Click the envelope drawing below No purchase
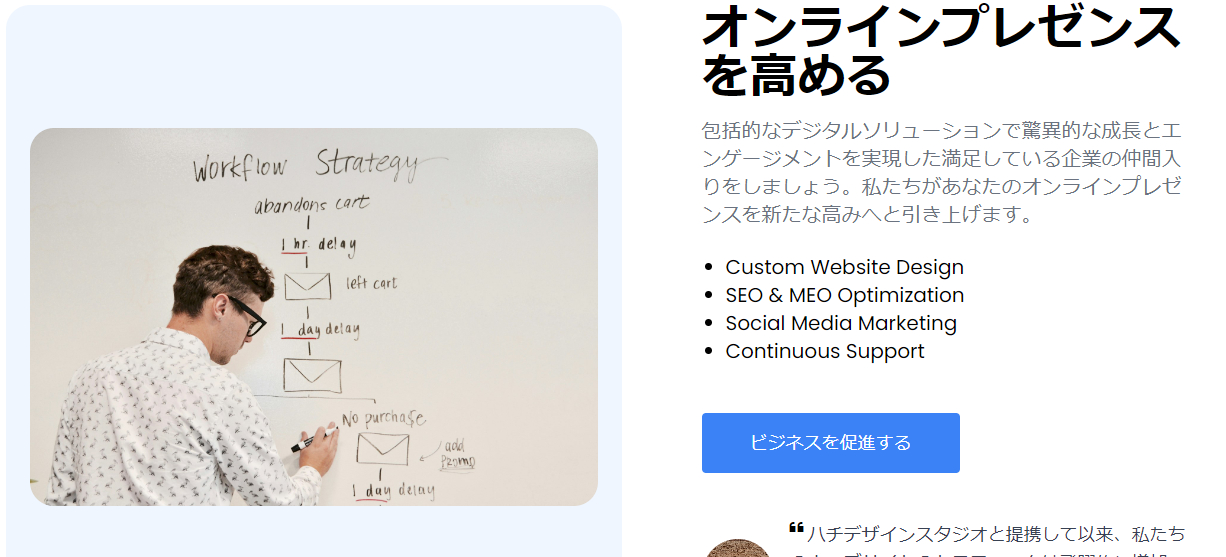Screen dimensions: 1226x557 [382, 449]
